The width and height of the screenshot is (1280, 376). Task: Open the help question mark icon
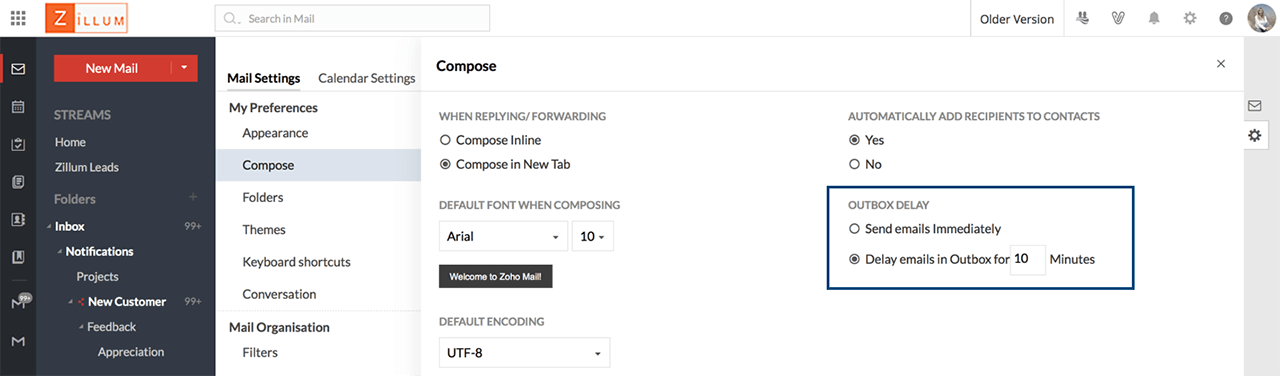tap(1225, 18)
